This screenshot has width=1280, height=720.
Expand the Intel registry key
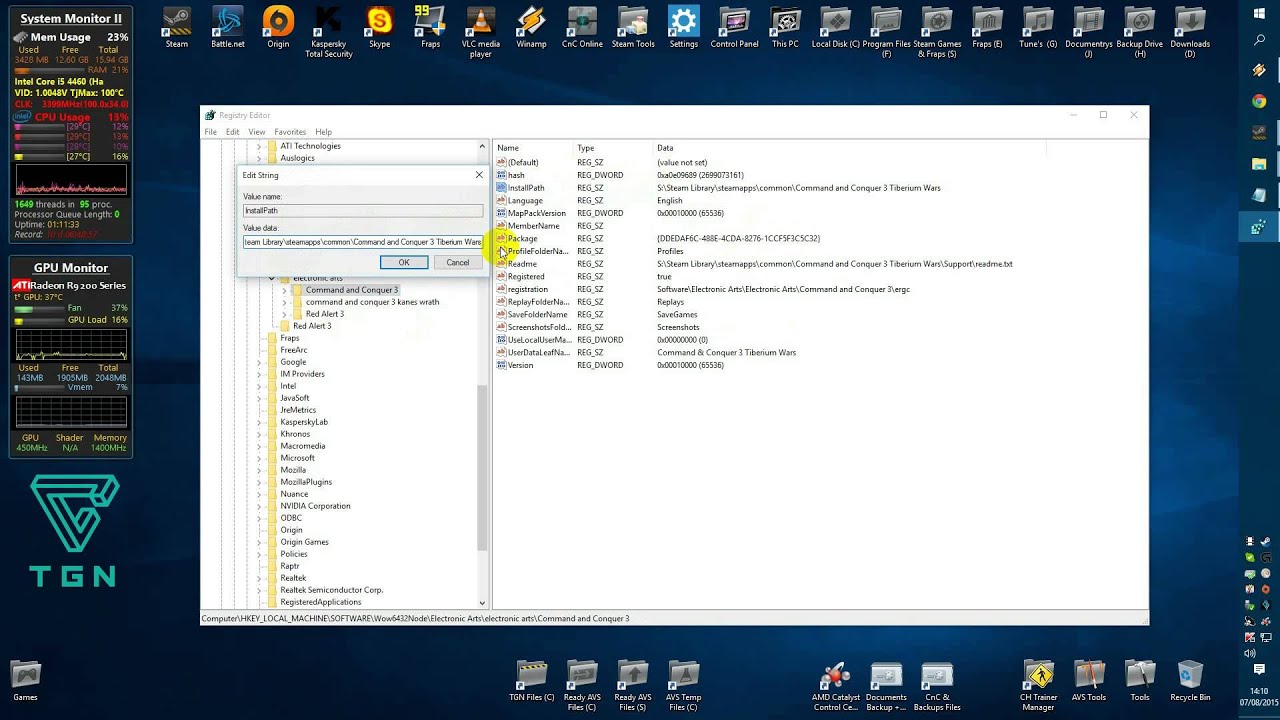pos(258,386)
